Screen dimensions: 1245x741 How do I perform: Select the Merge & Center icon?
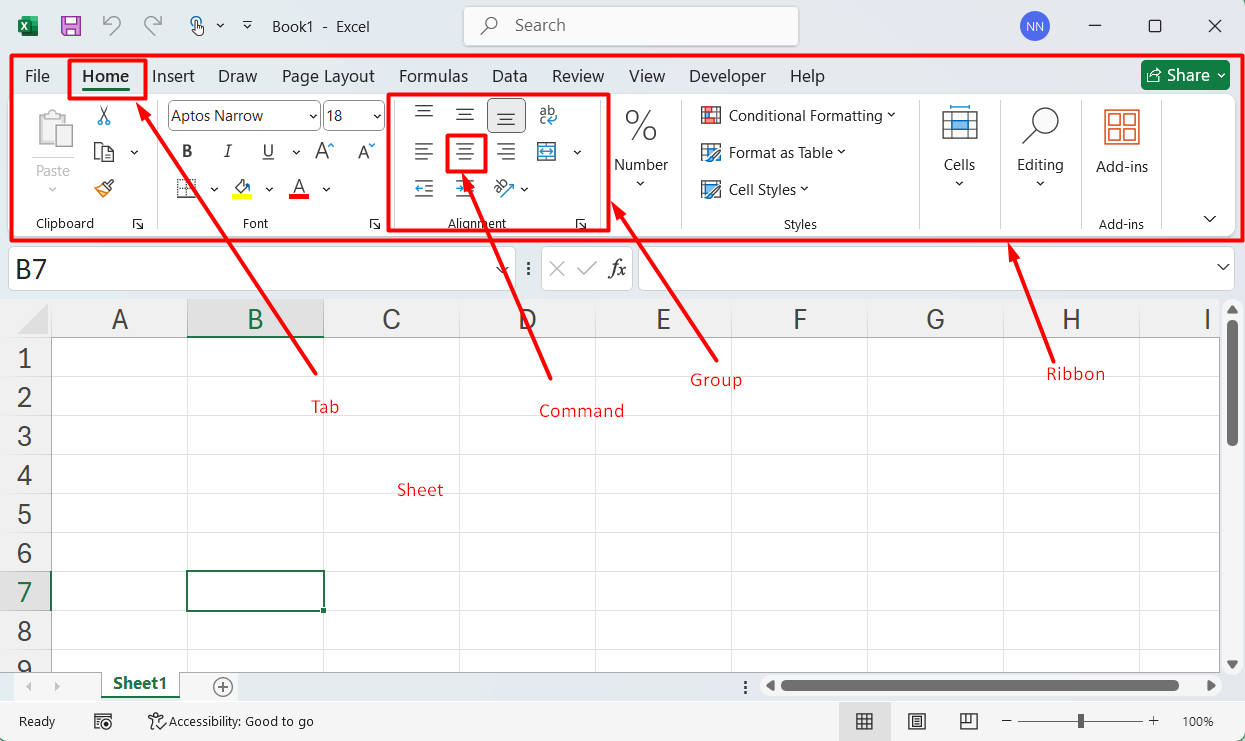546,151
